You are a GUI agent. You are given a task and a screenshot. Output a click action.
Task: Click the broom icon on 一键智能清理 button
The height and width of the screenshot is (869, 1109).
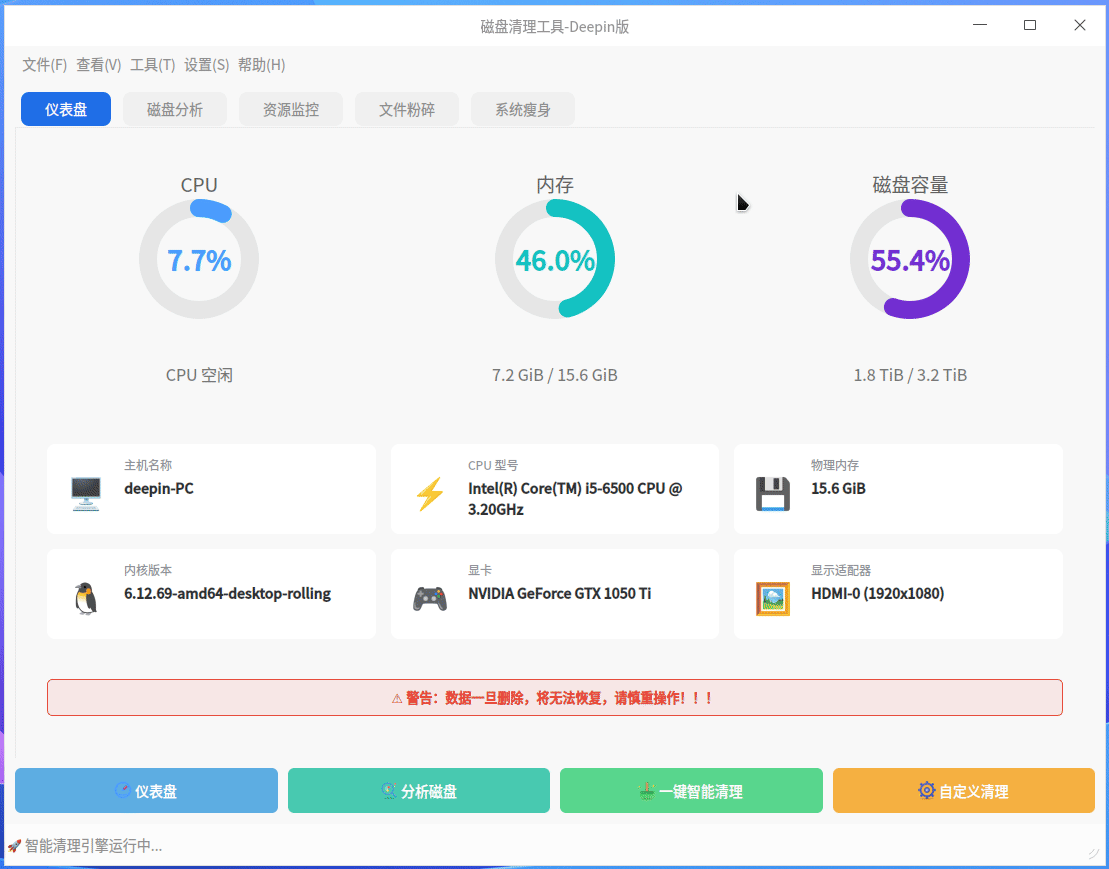coord(646,791)
